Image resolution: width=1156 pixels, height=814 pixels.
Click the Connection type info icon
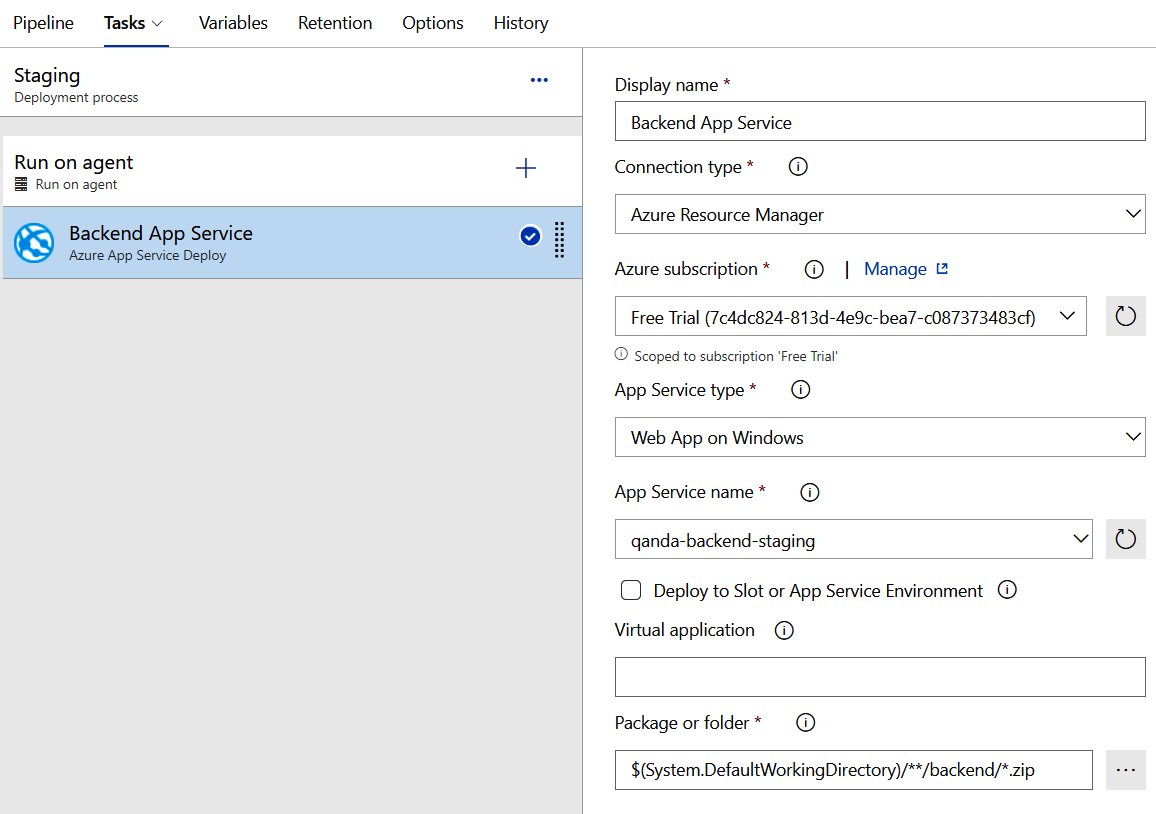click(798, 167)
